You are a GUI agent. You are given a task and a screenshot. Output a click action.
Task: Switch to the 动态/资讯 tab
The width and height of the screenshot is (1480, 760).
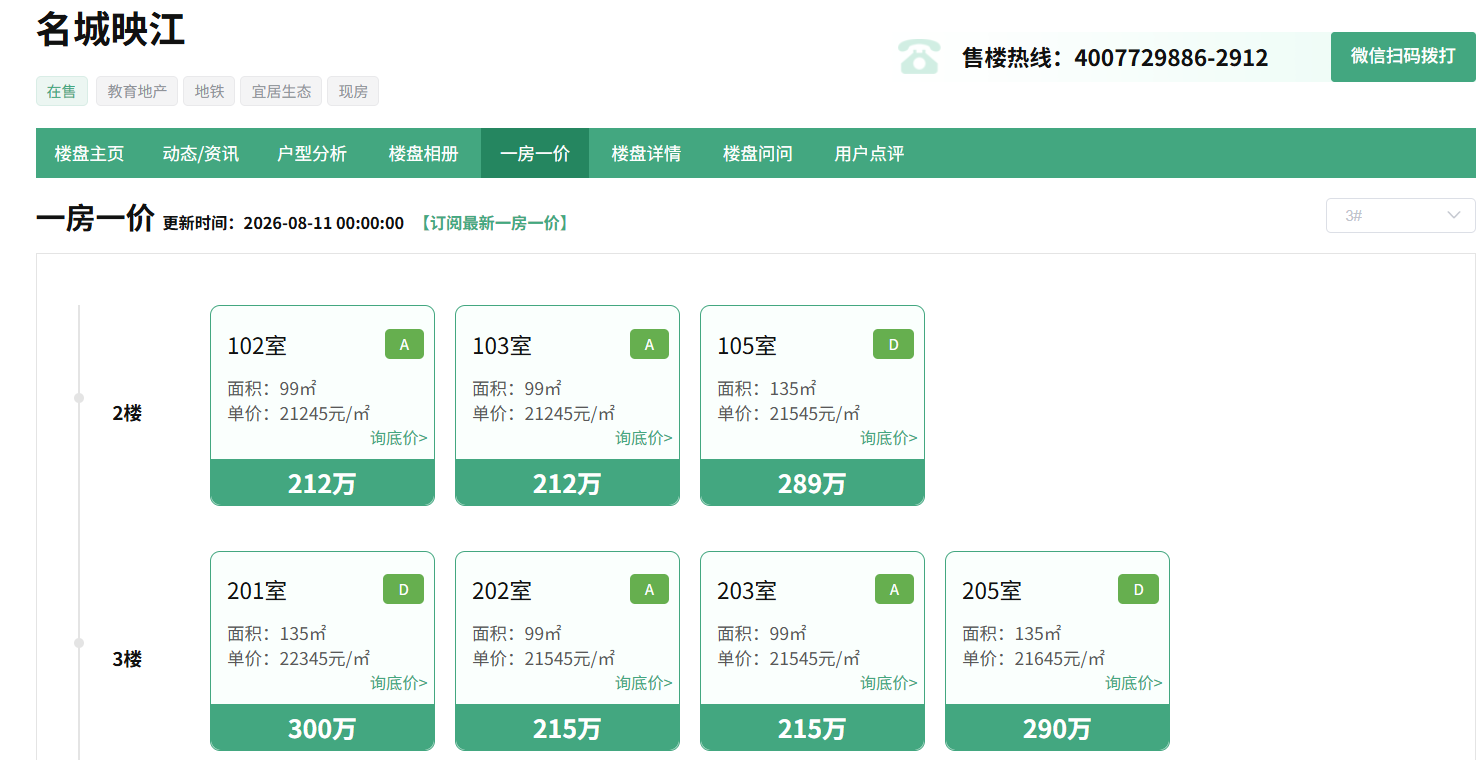click(x=200, y=153)
